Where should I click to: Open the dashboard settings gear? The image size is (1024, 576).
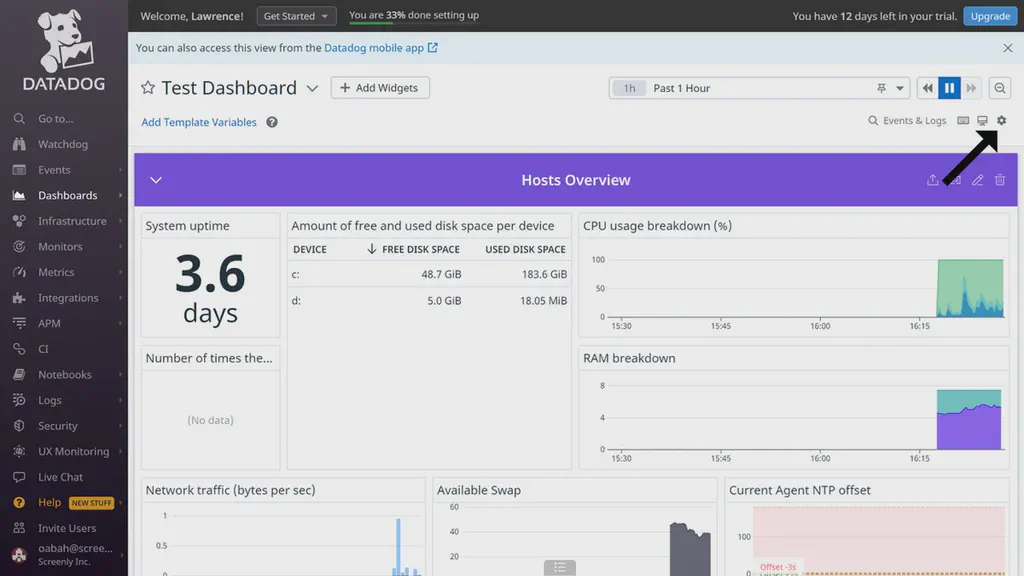[x=1001, y=120]
